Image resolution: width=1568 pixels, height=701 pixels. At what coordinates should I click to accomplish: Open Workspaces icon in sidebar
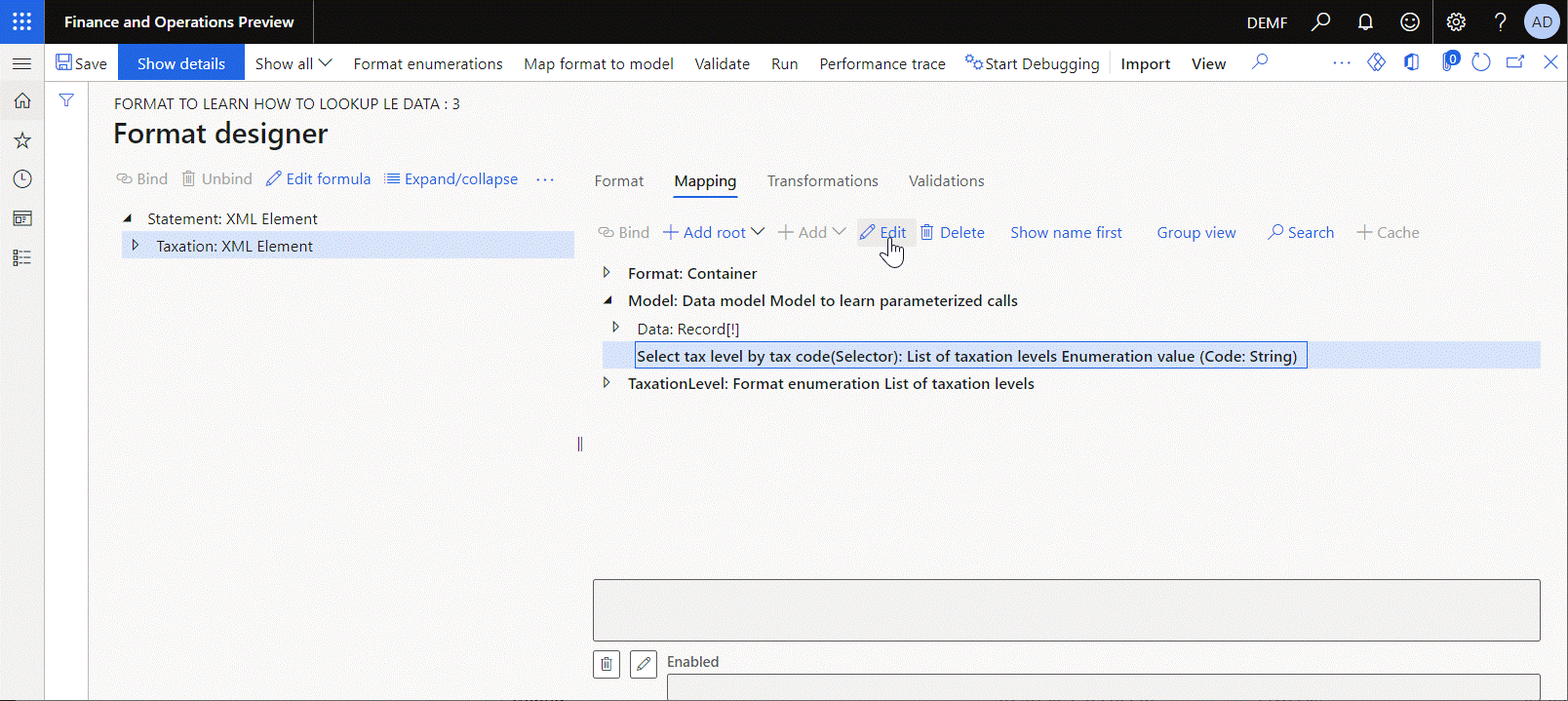[21, 218]
